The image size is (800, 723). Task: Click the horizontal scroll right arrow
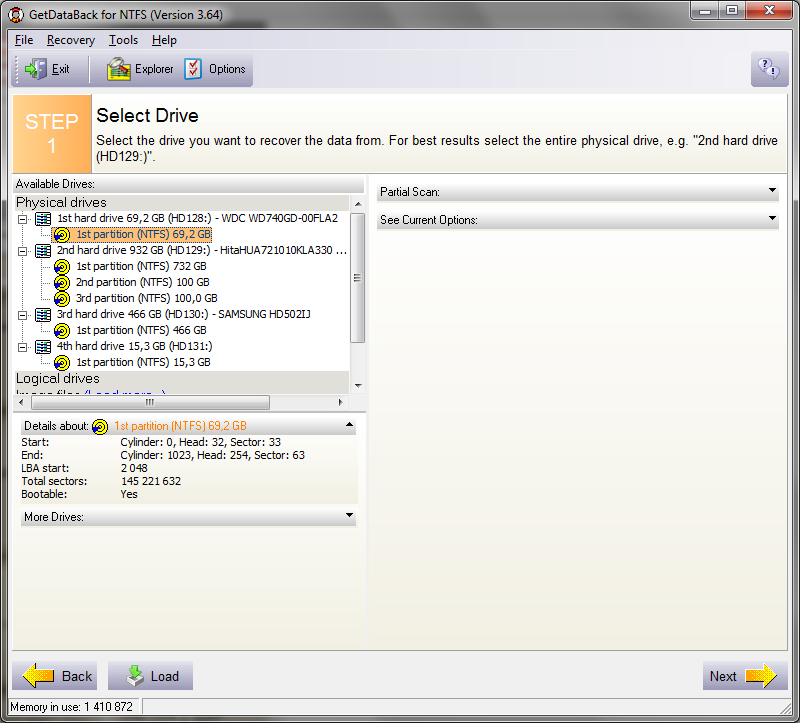click(x=340, y=403)
